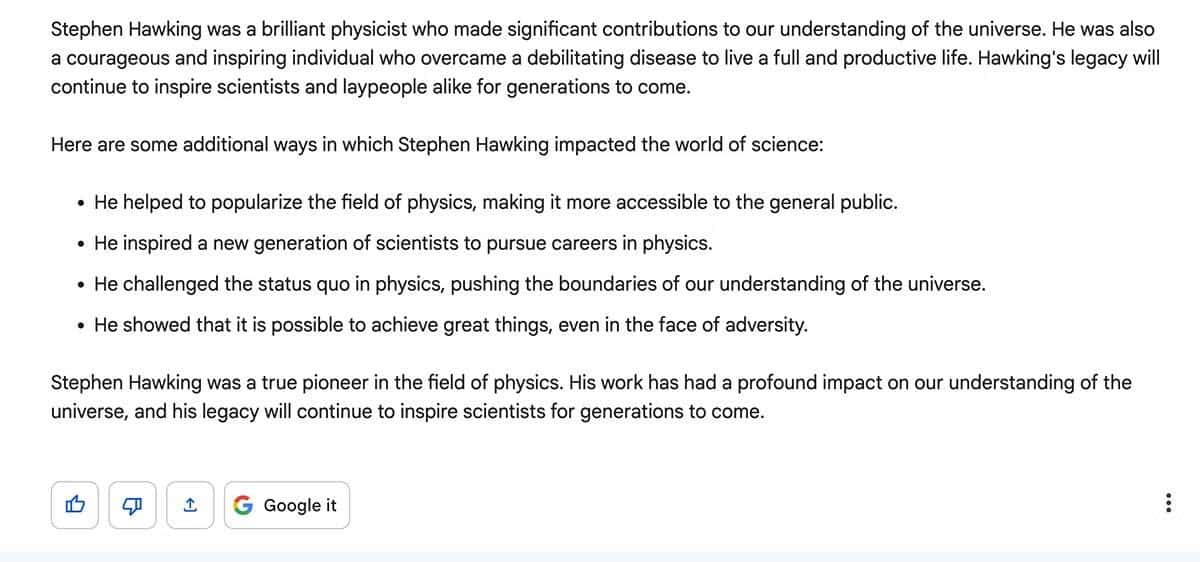Click the "Here are some additional ways" line
The width and height of the screenshot is (1200, 562).
[437, 144]
